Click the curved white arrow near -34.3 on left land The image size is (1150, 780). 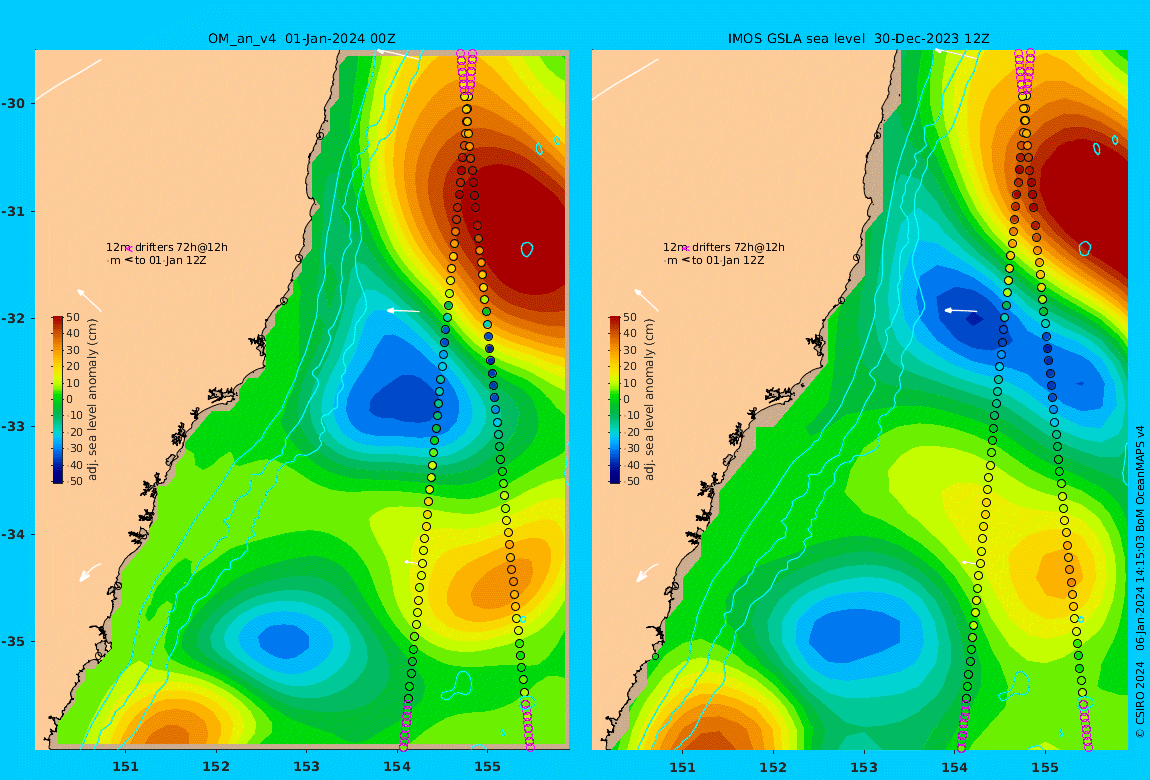point(89,573)
